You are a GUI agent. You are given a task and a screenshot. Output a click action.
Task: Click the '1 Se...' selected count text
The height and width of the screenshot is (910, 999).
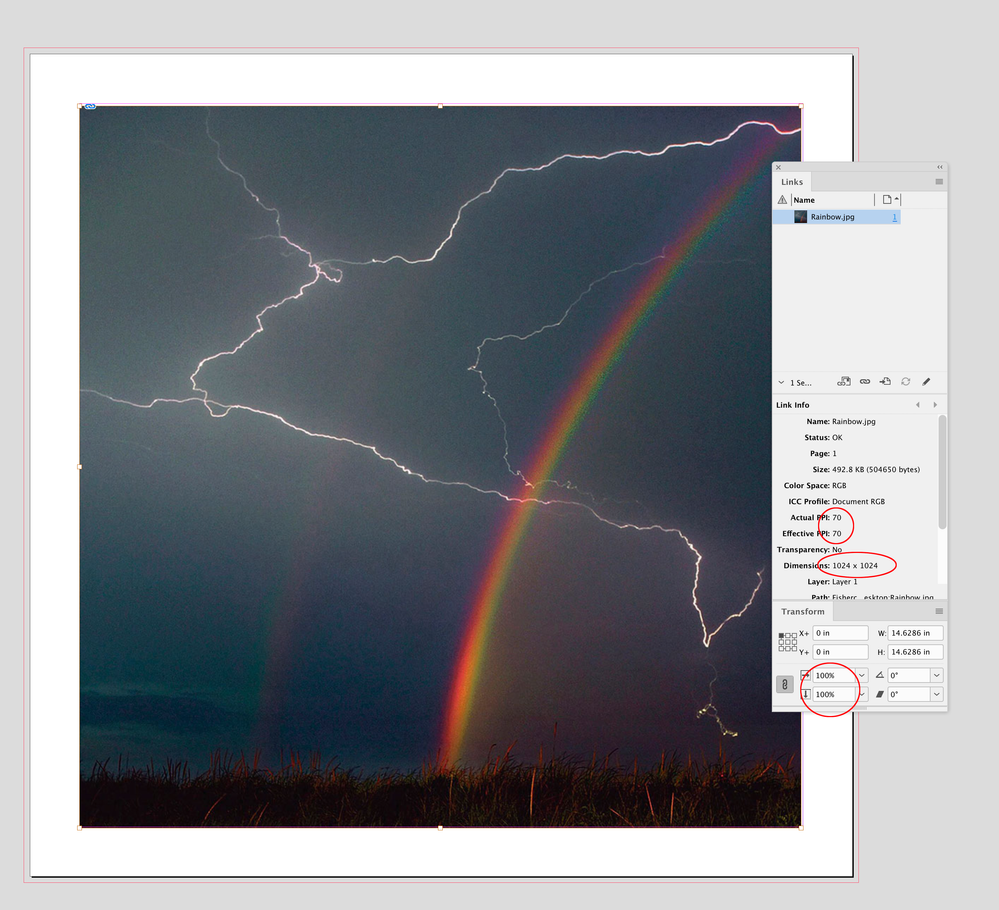(801, 383)
